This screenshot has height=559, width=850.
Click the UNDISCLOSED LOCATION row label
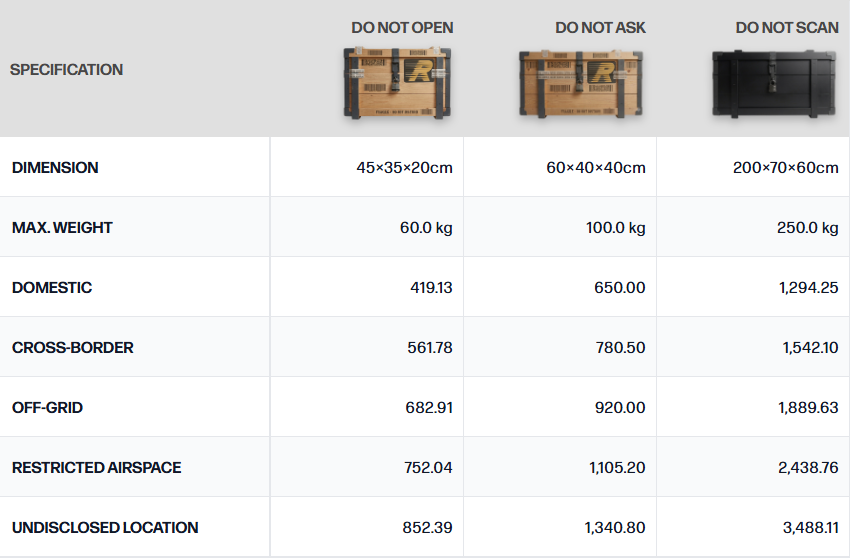tap(105, 528)
